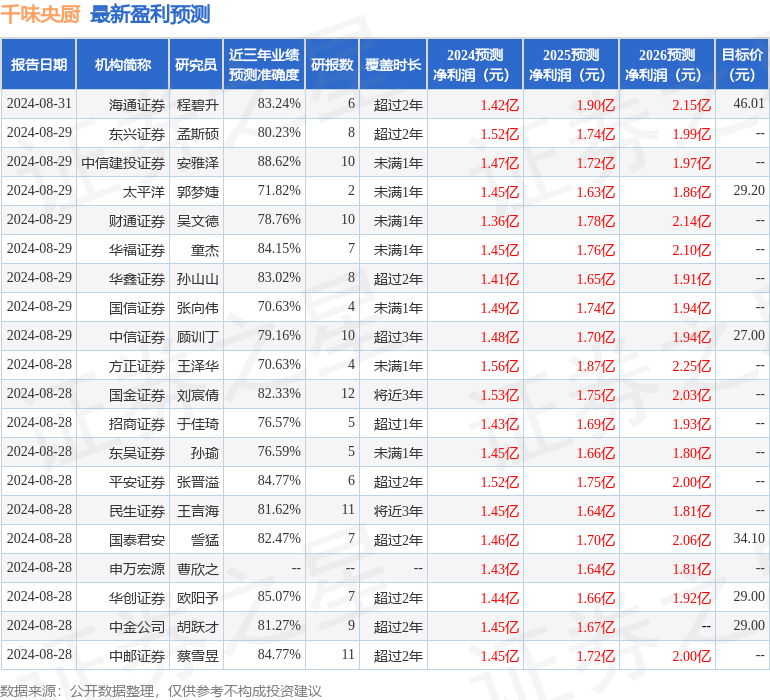Click the 27.00 target price value
Viewport: 770px width, 700px height.
point(749,335)
